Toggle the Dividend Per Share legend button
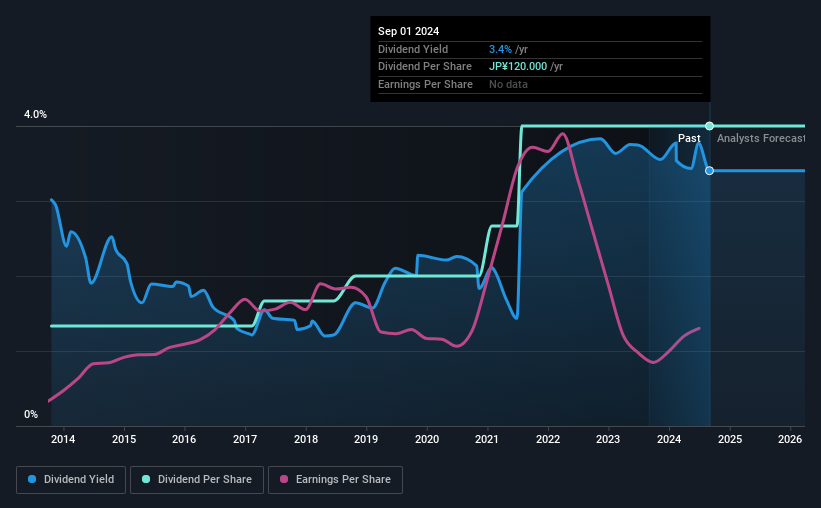This screenshot has width=821, height=508. coord(197,480)
